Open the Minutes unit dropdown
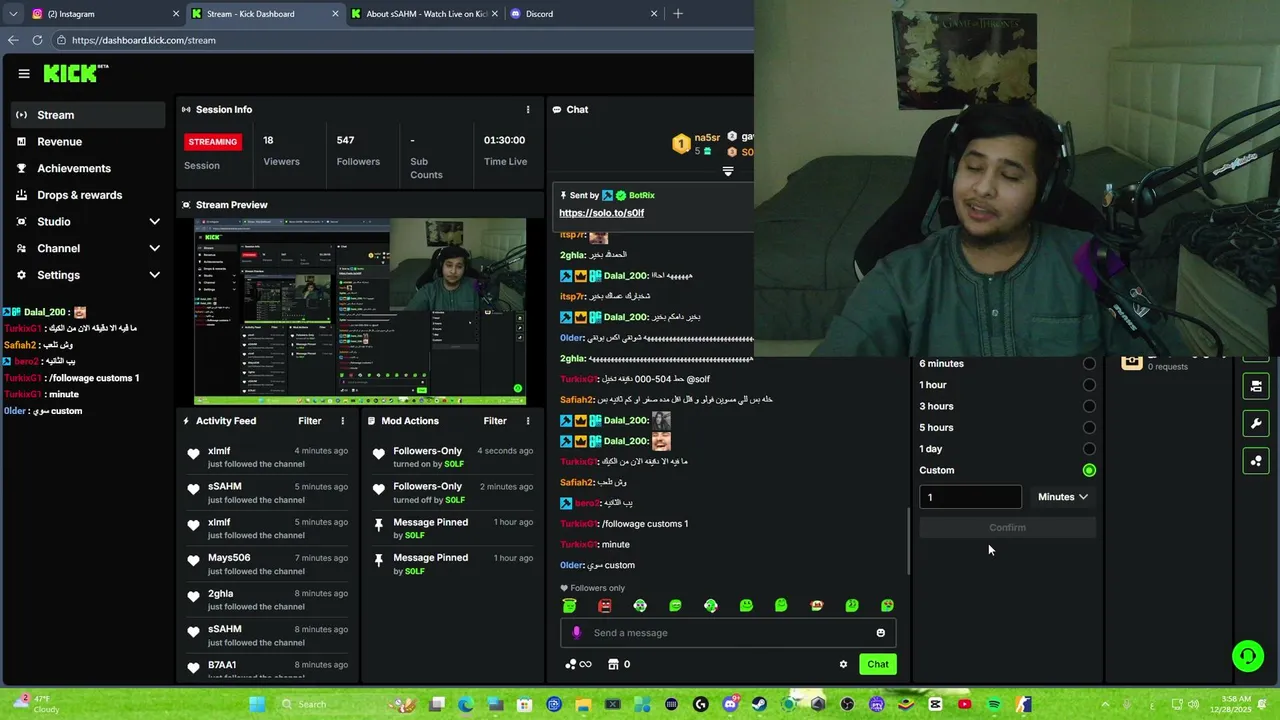 (x=1062, y=497)
